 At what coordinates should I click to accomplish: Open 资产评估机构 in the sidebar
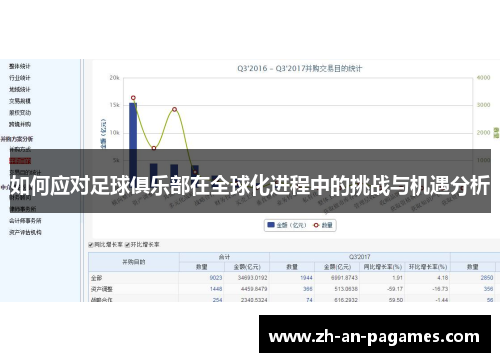[x=25, y=232]
